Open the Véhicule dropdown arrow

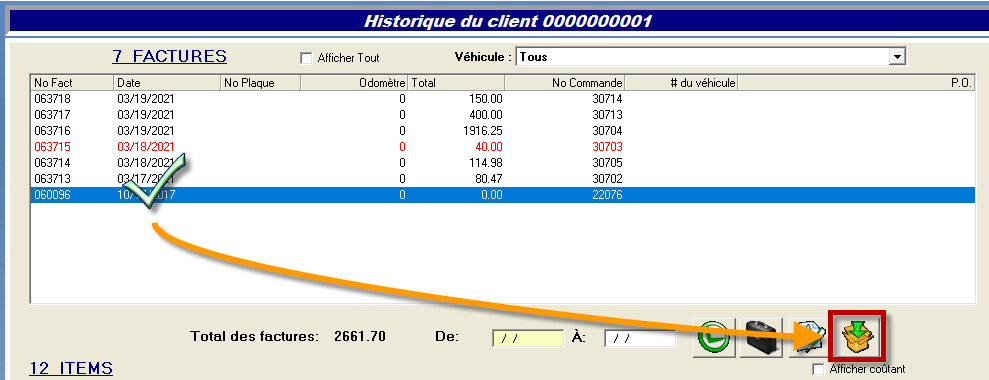tap(897, 57)
